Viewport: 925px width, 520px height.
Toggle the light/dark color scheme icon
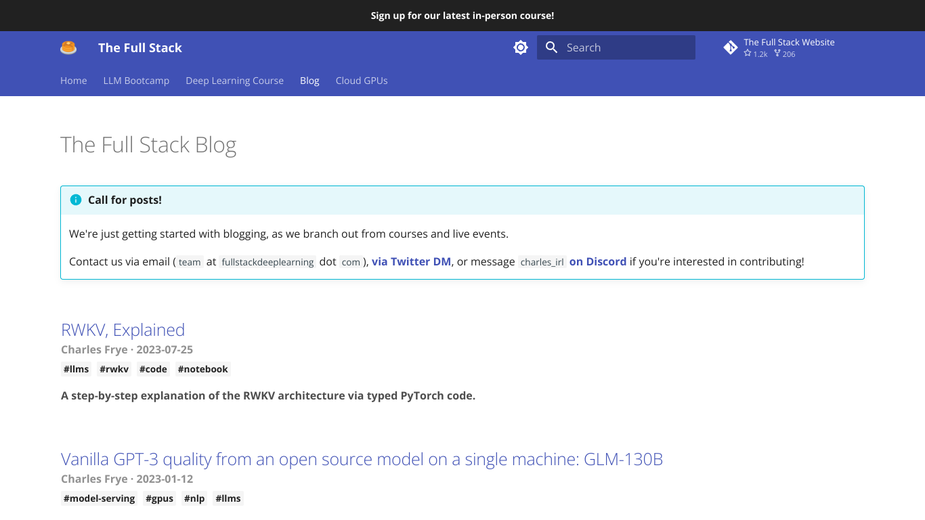(520, 47)
